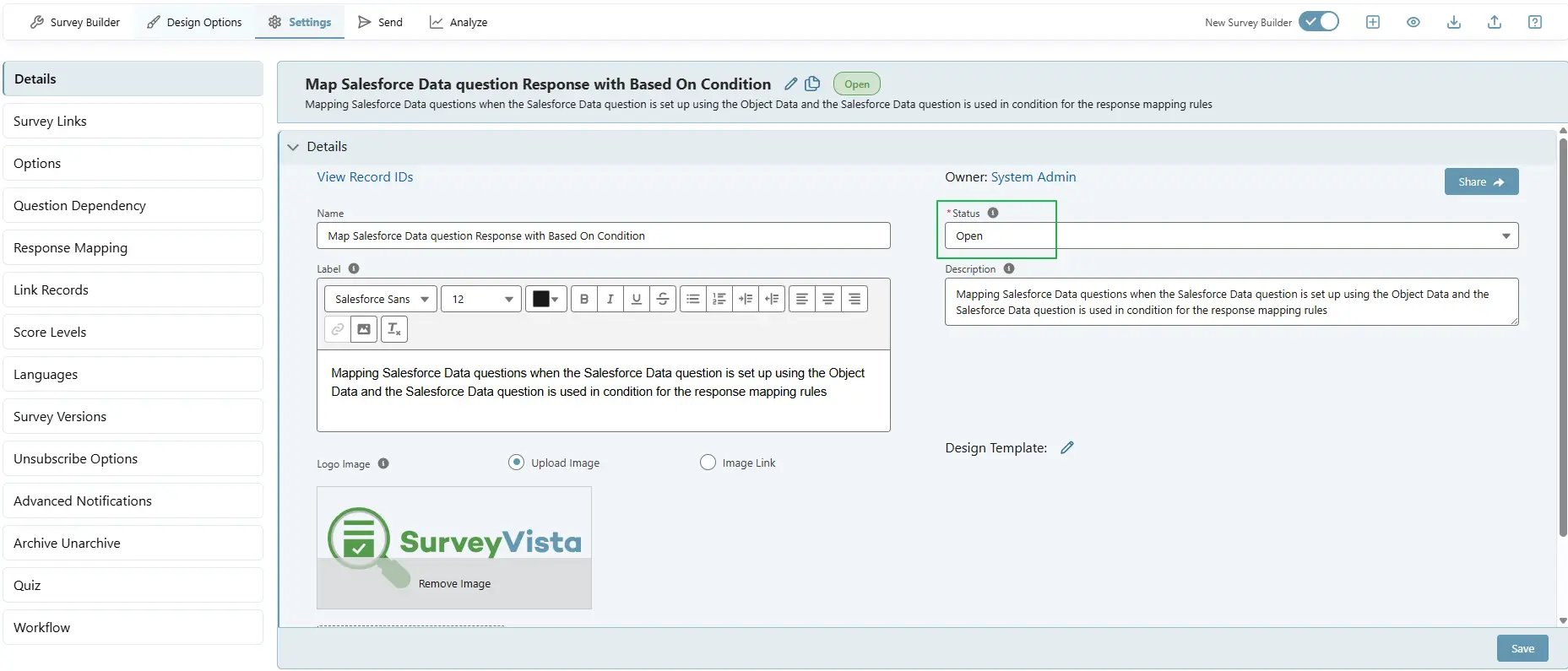Viewport: 1568px width, 671px height.
Task: Collapse the Details section chevron
Action: (x=293, y=147)
